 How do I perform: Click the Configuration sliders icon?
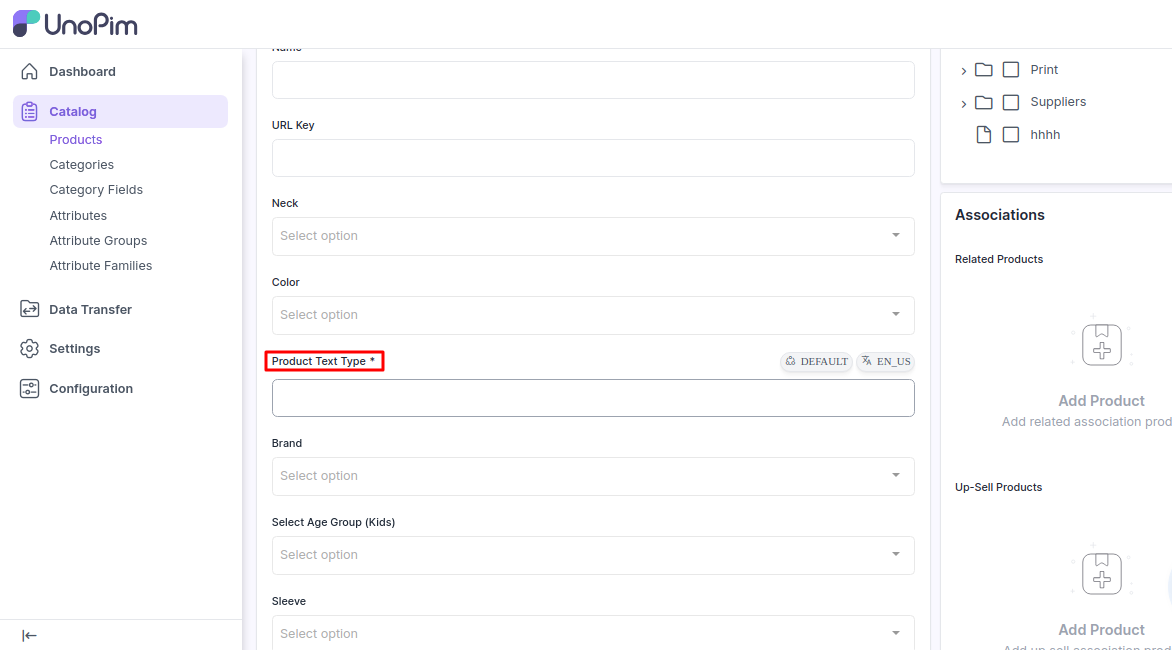[x=30, y=389]
